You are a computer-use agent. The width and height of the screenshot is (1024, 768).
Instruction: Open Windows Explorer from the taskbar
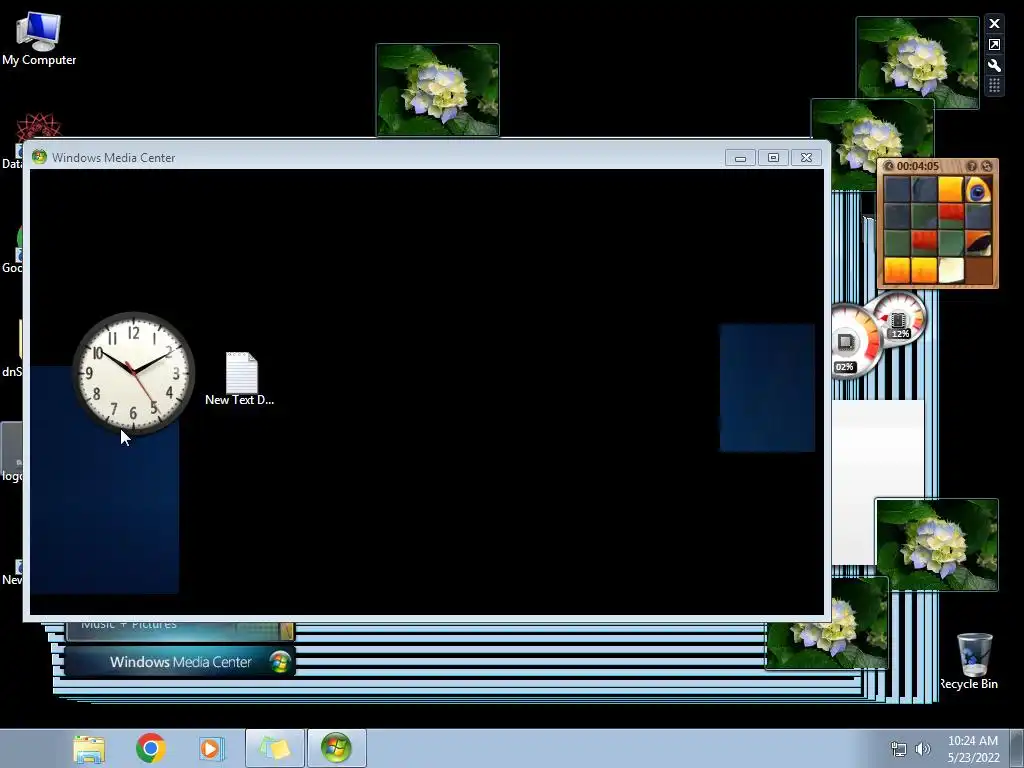coord(89,748)
